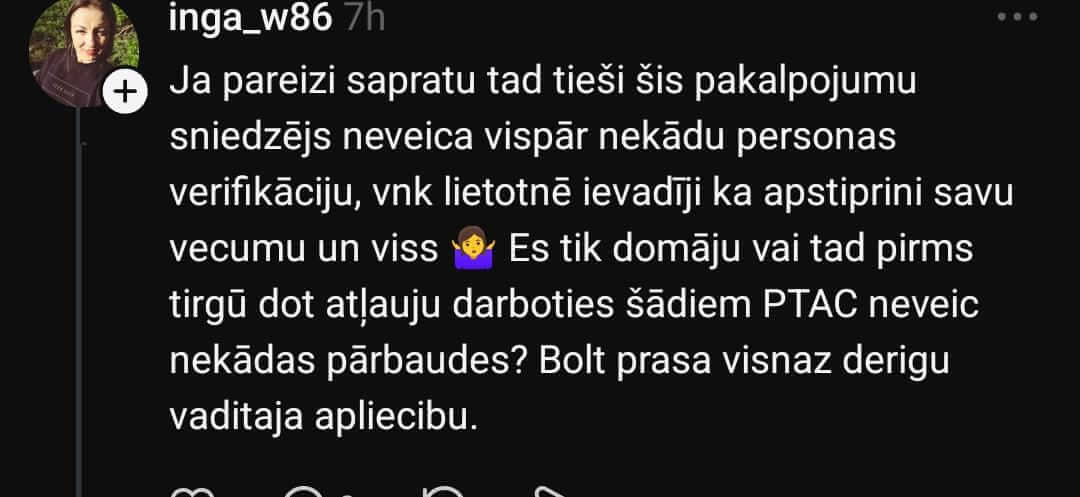Click the 7h timestamp
This screenshot has height=497, width=1080.
[x=364, y=19]
